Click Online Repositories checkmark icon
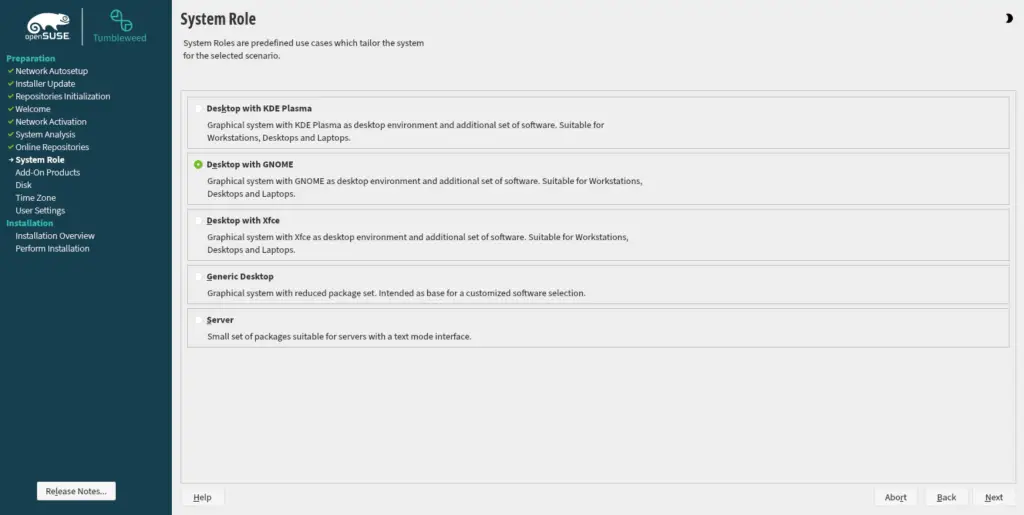 (10, 147)
